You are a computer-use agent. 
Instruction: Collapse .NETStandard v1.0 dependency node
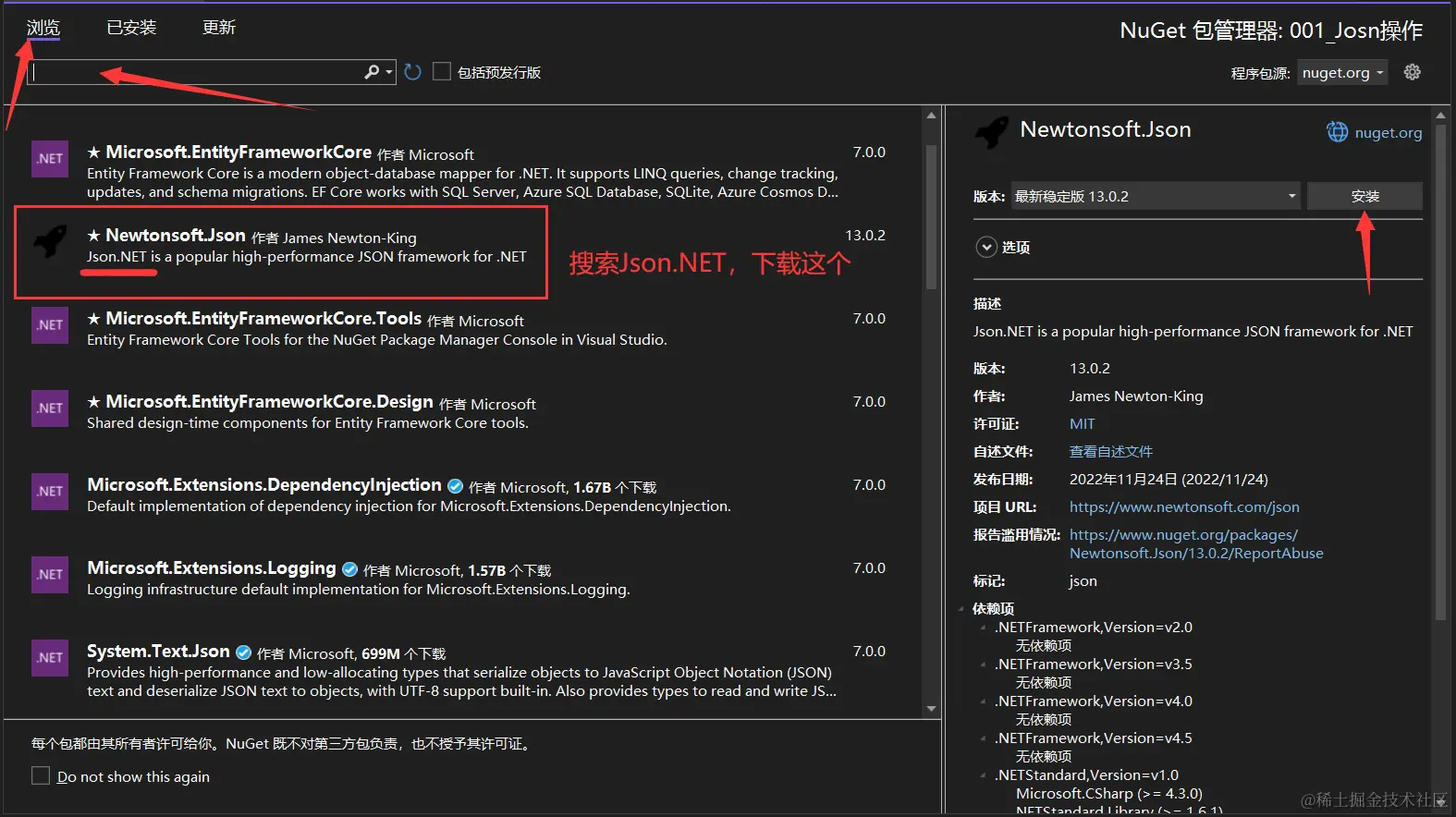click(983, 775)
